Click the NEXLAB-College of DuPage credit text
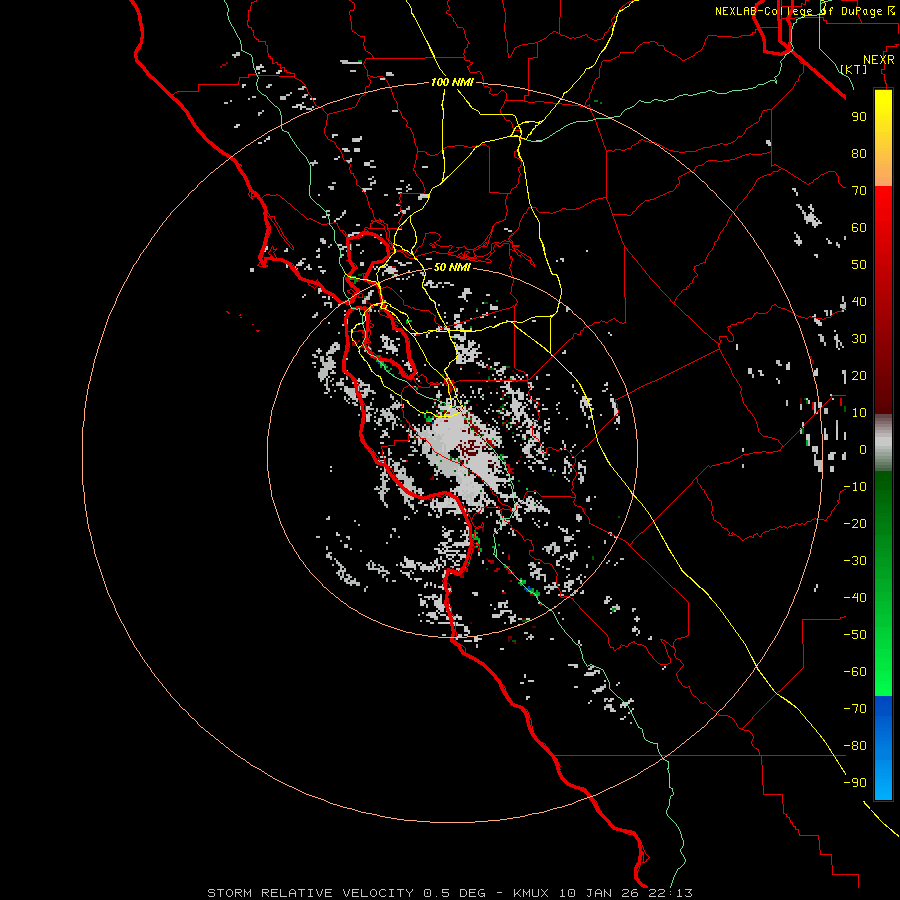Viewport: 900px width, 900px height. (x=804, y=11)
